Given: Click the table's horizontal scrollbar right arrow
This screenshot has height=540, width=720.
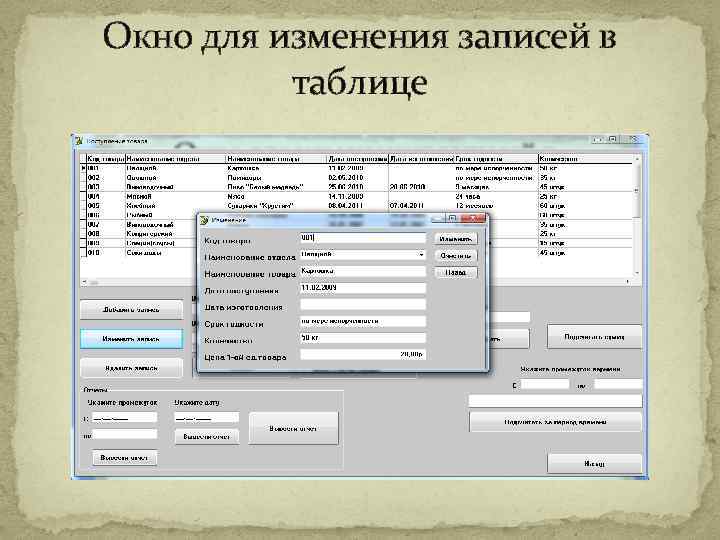Looking at the screenshot, I should click(x=629, y=281).
